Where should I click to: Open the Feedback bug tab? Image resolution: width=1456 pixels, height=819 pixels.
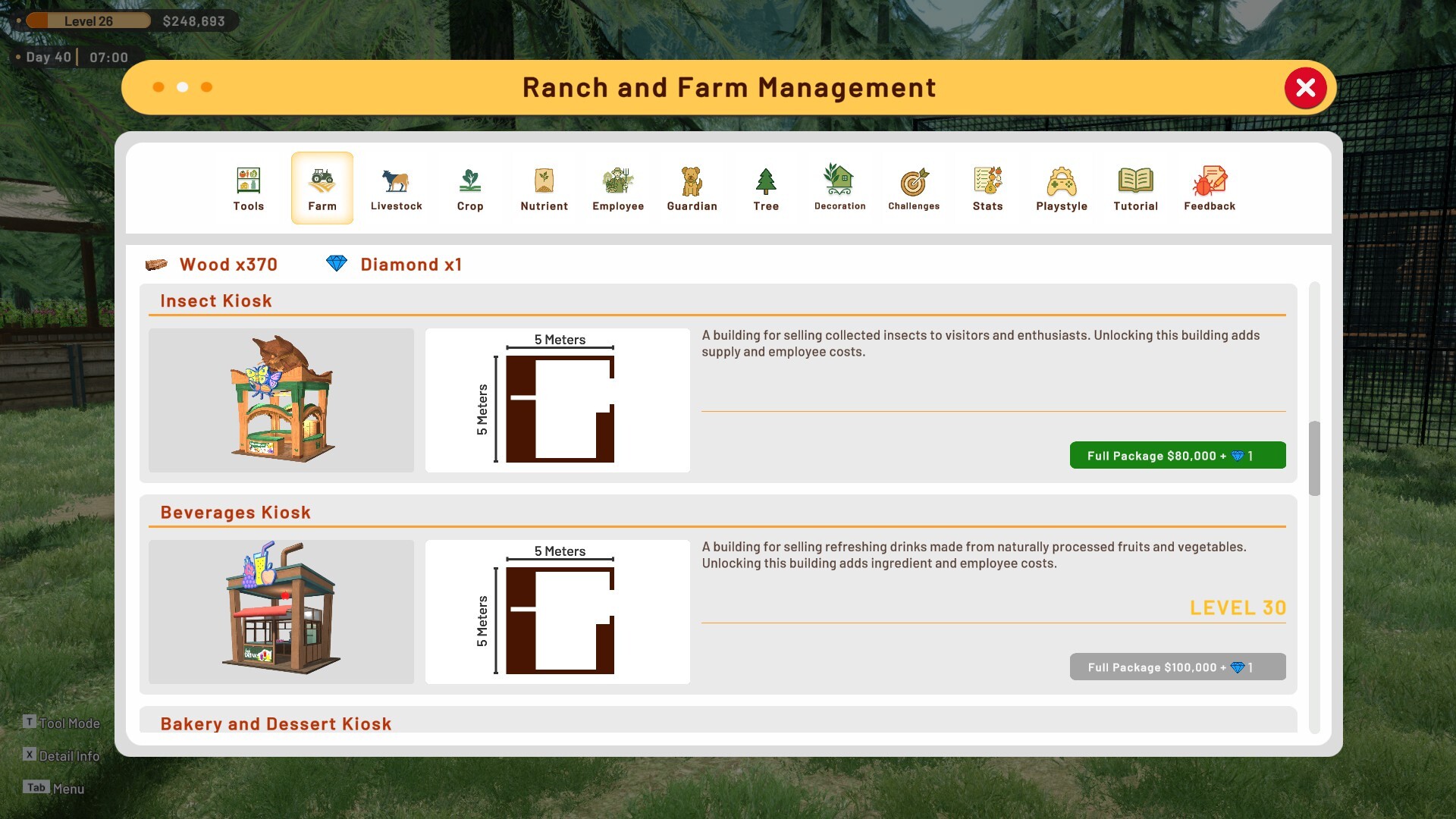tap(1210, 188)
